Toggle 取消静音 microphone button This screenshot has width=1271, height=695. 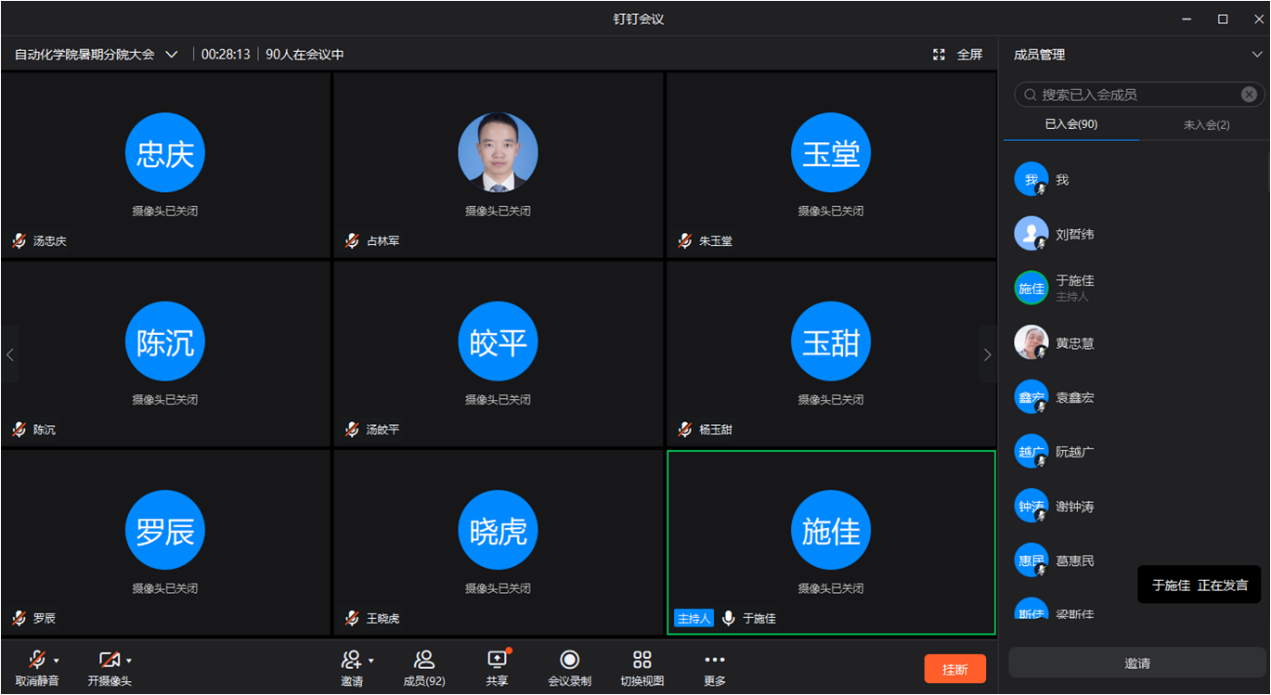(x=37, y=660)
